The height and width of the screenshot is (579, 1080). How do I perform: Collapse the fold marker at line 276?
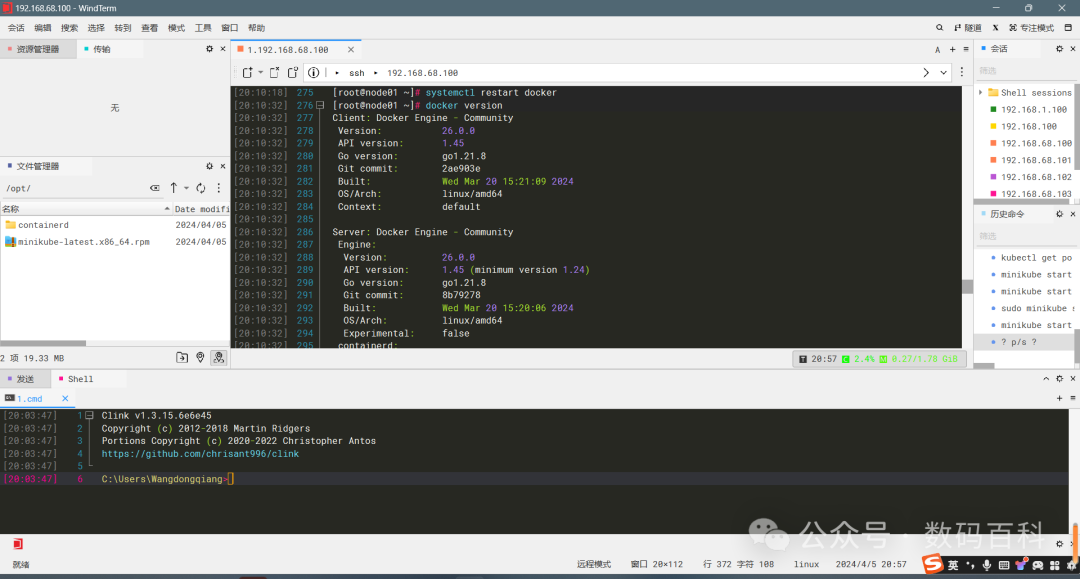(x=320, y=105)
